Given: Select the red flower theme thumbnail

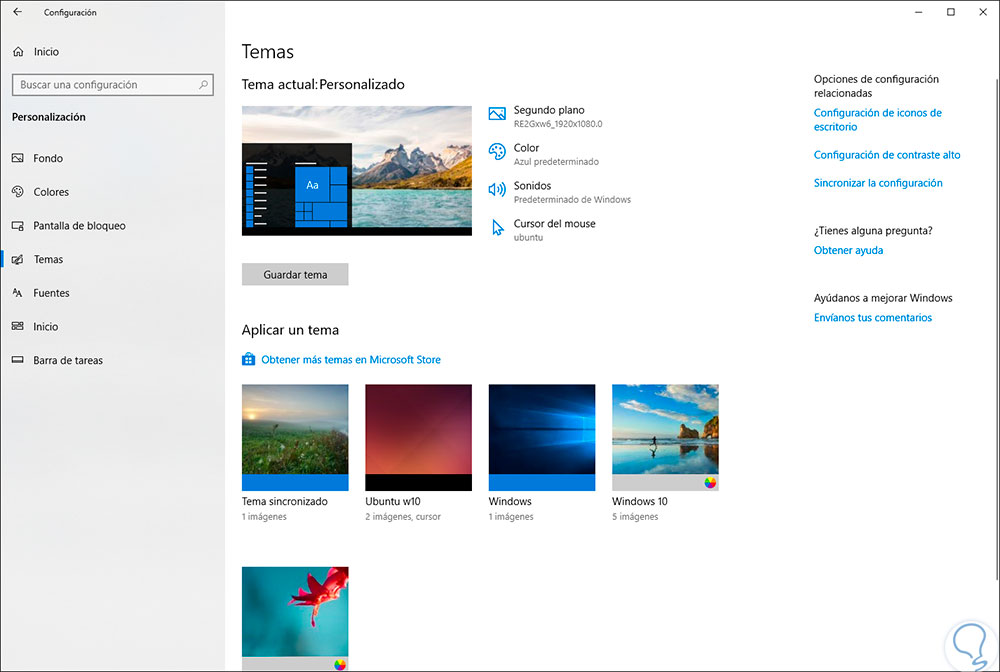Looking at the screenshot, I should (295, 618).
